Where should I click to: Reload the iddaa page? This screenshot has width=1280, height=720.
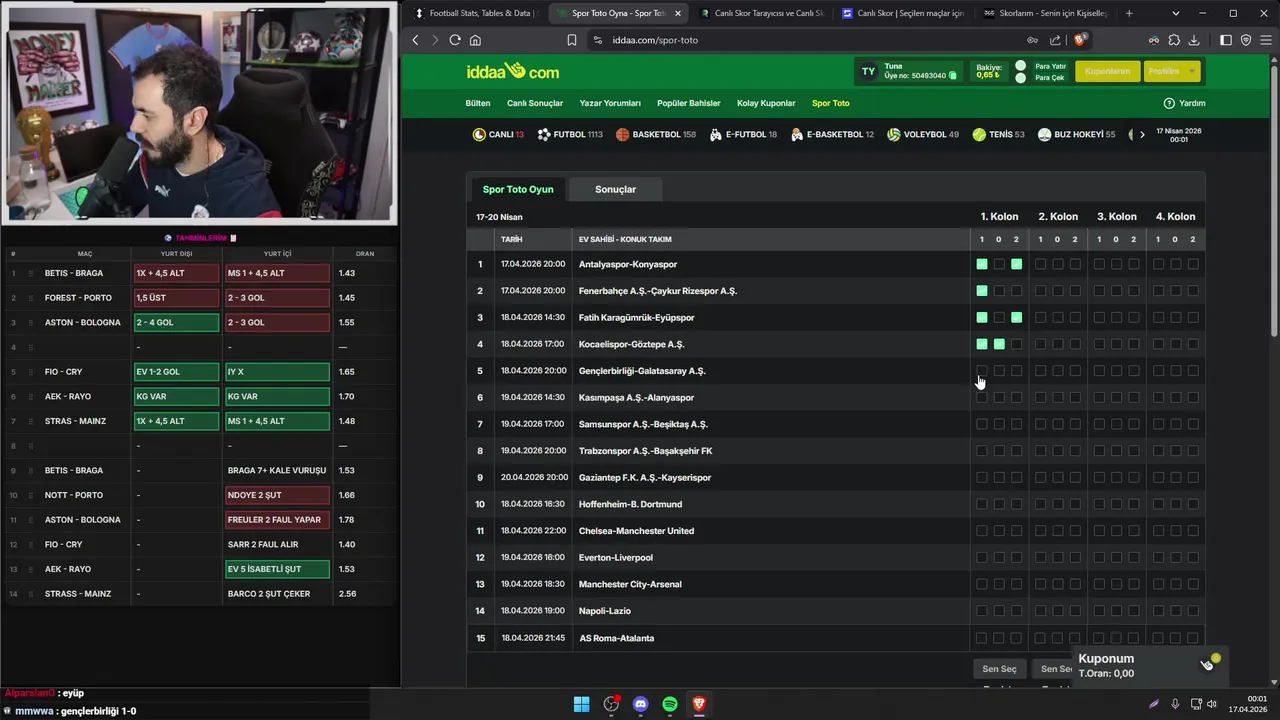point(455,40)
